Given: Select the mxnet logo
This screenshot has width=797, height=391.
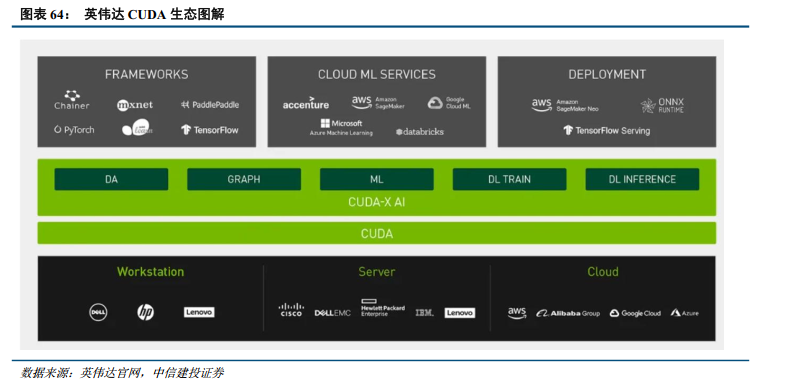Looking at the screenshot, I should click(135, 105).
